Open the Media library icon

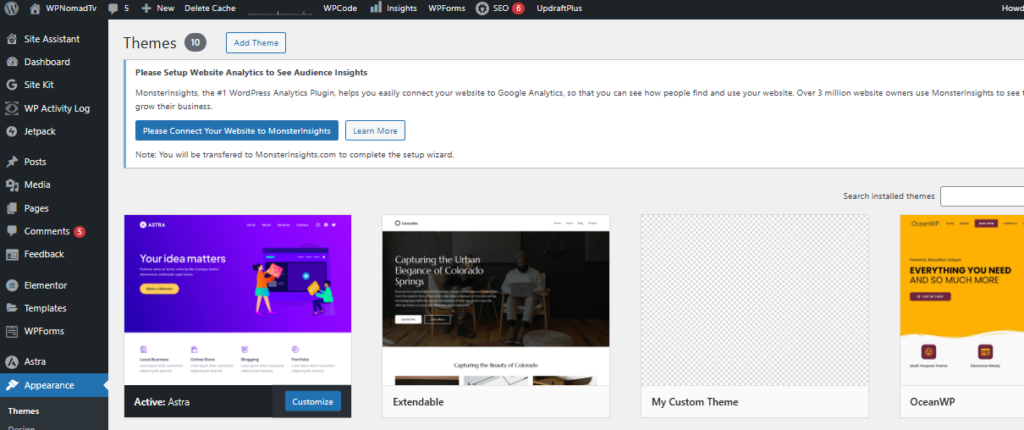12,185
